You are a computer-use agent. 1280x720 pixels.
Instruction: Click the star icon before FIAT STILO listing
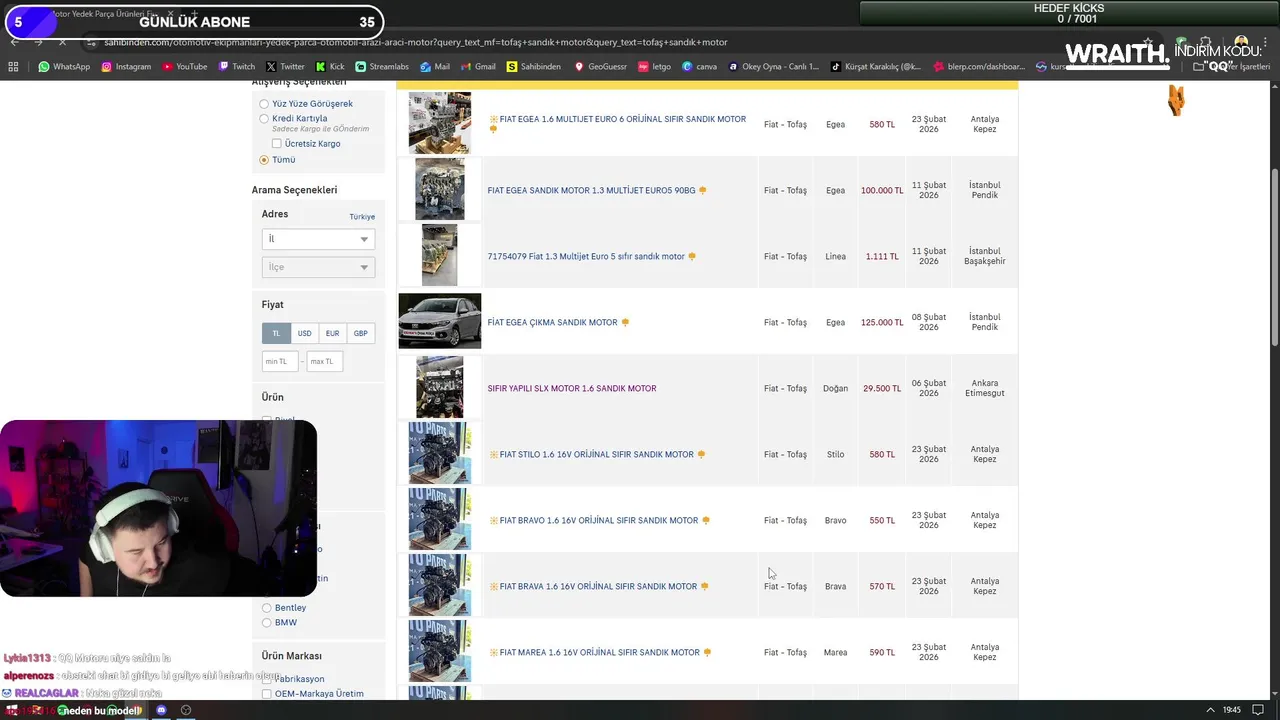493,454
